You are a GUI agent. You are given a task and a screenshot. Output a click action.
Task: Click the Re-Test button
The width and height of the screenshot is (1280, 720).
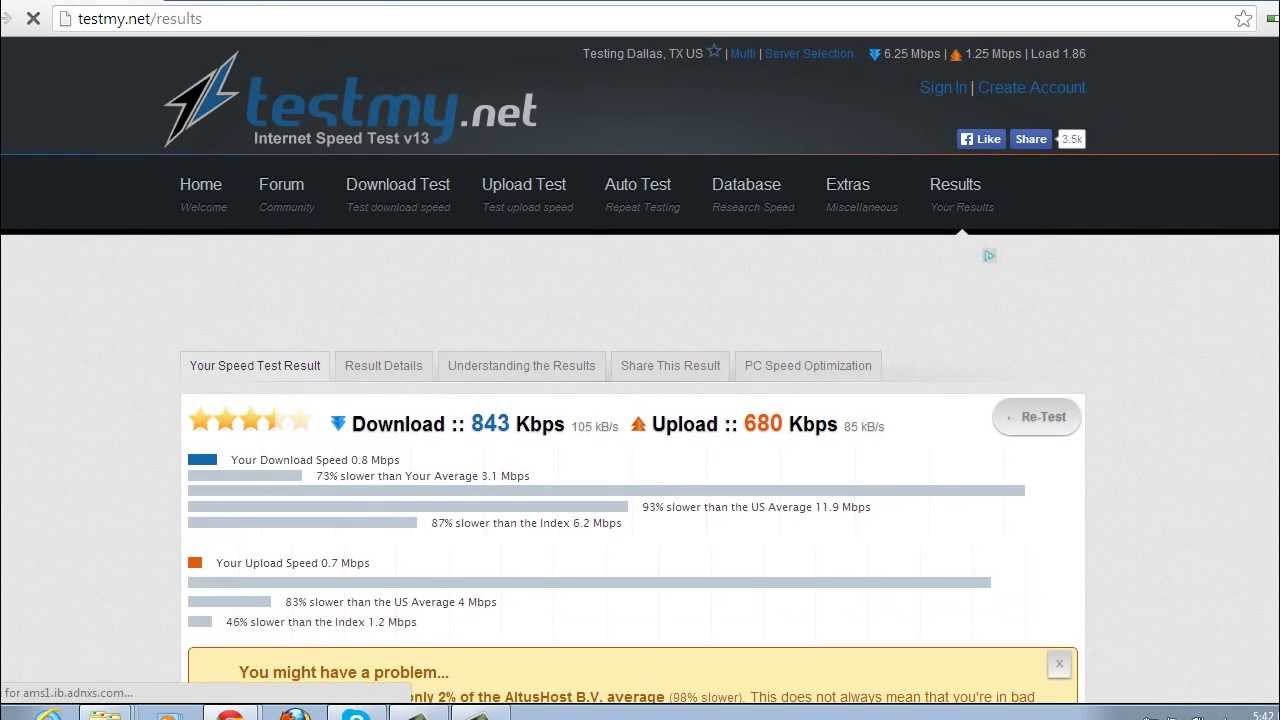click(x=1036, y=417)
